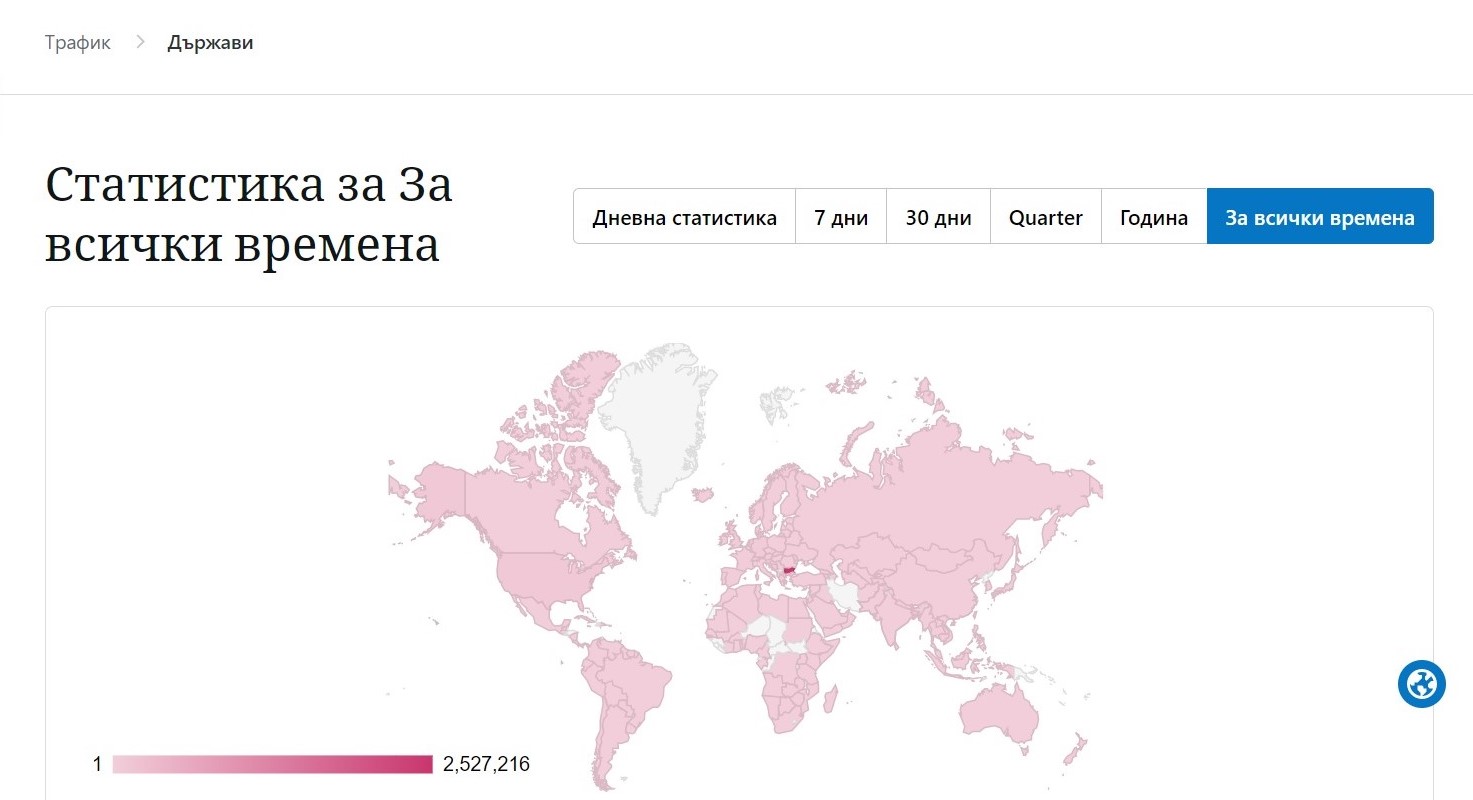Select the 30 дни period tab
This screenshot has width=1473, height=800.
[938, 217]
